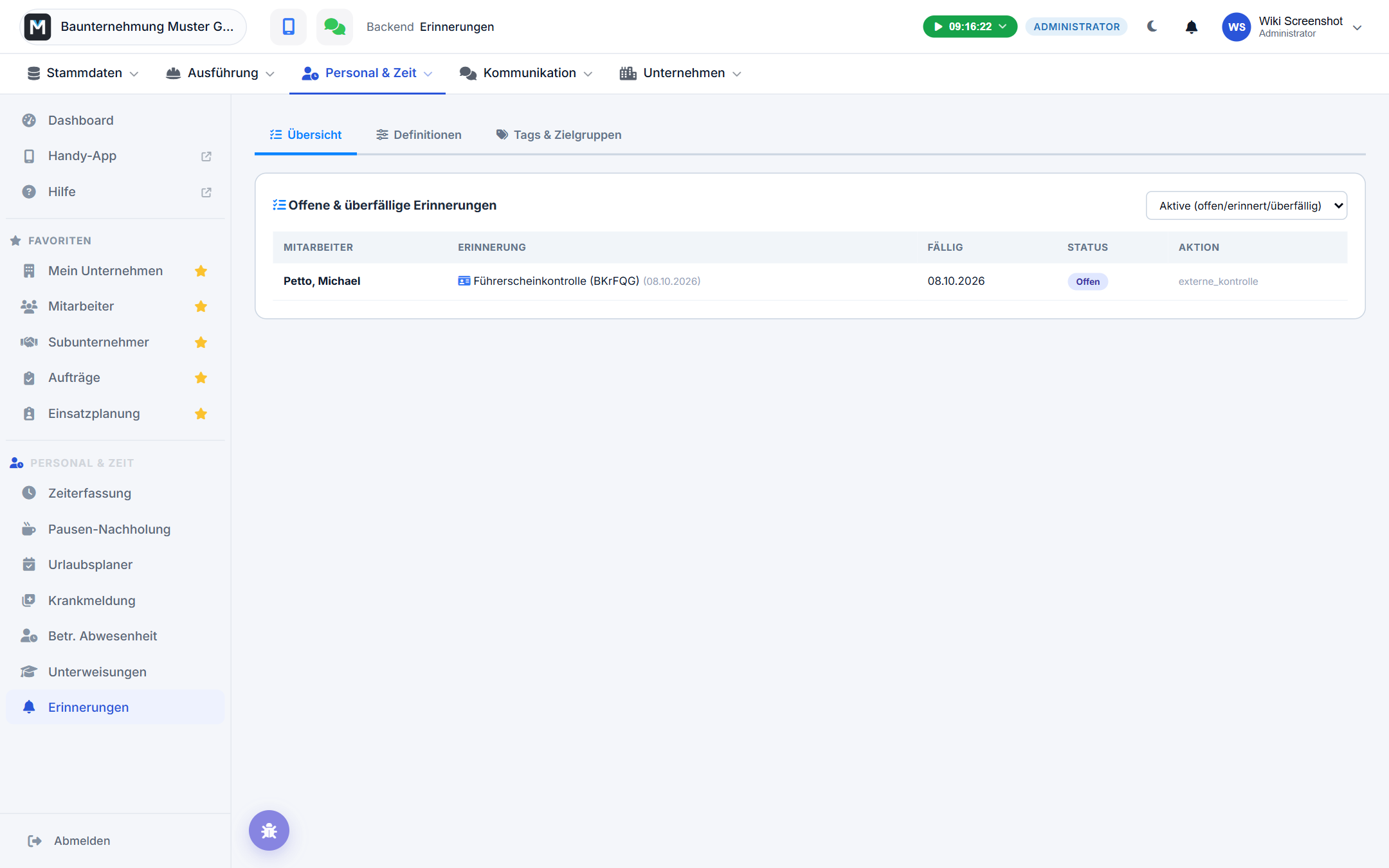Open notifications bell in header

(x=1192, y=27)
